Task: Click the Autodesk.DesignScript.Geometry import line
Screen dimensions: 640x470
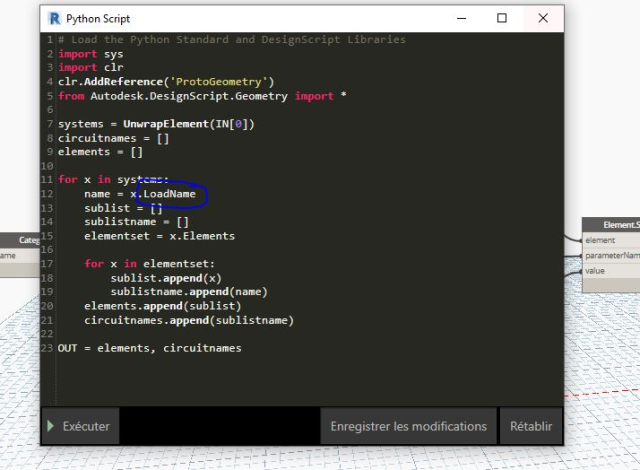Action: click(202, 96)
